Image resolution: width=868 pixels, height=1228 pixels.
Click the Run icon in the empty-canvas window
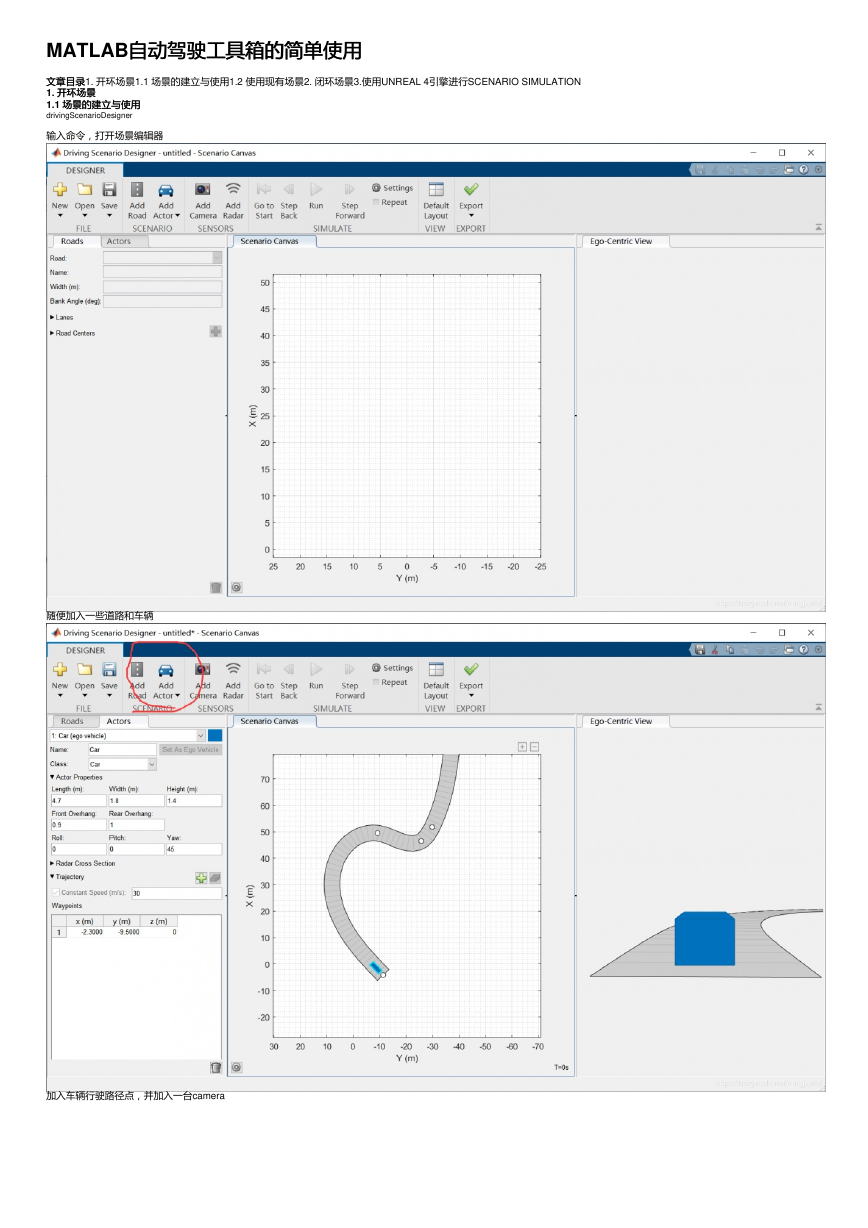click(x=316, y=188)
